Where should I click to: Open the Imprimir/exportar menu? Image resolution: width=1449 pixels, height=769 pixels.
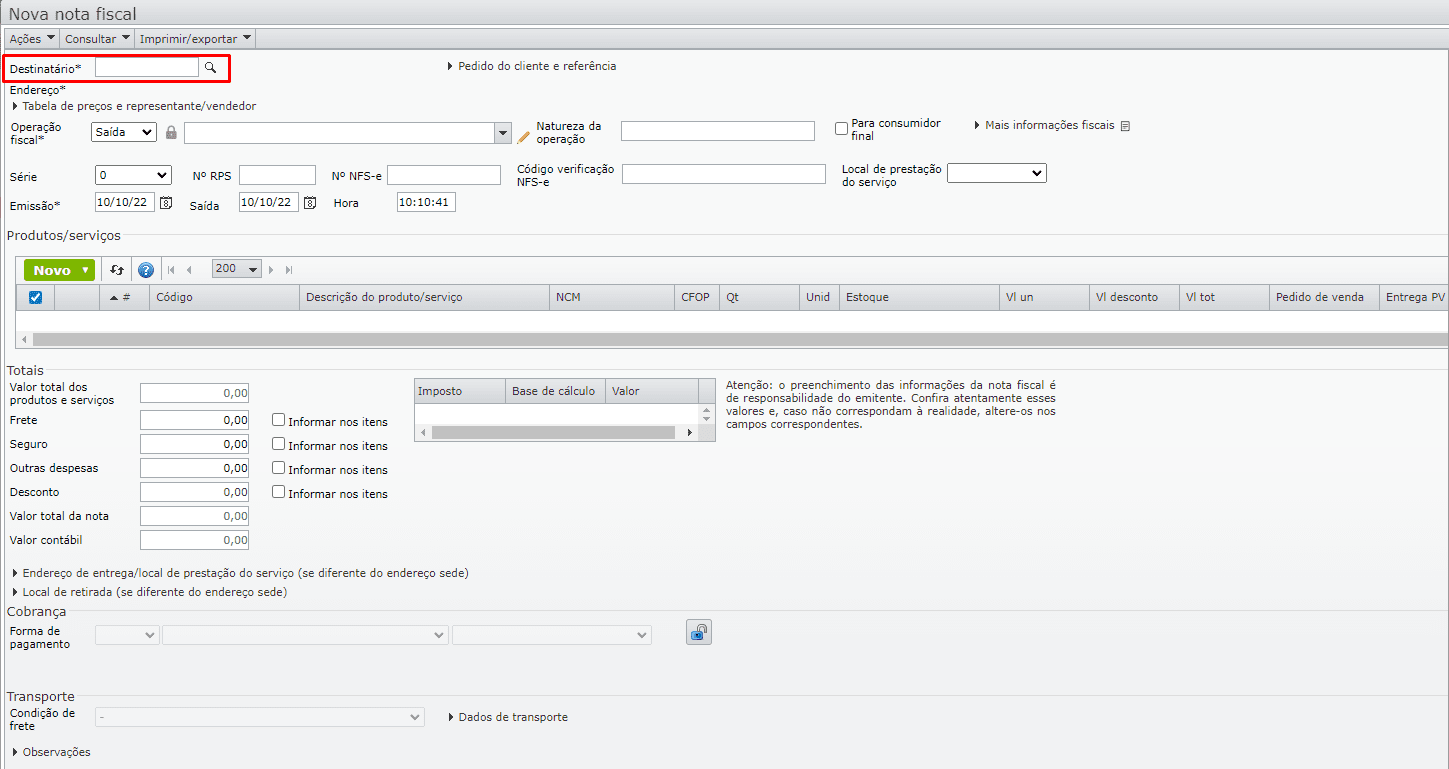click(195, 39)
